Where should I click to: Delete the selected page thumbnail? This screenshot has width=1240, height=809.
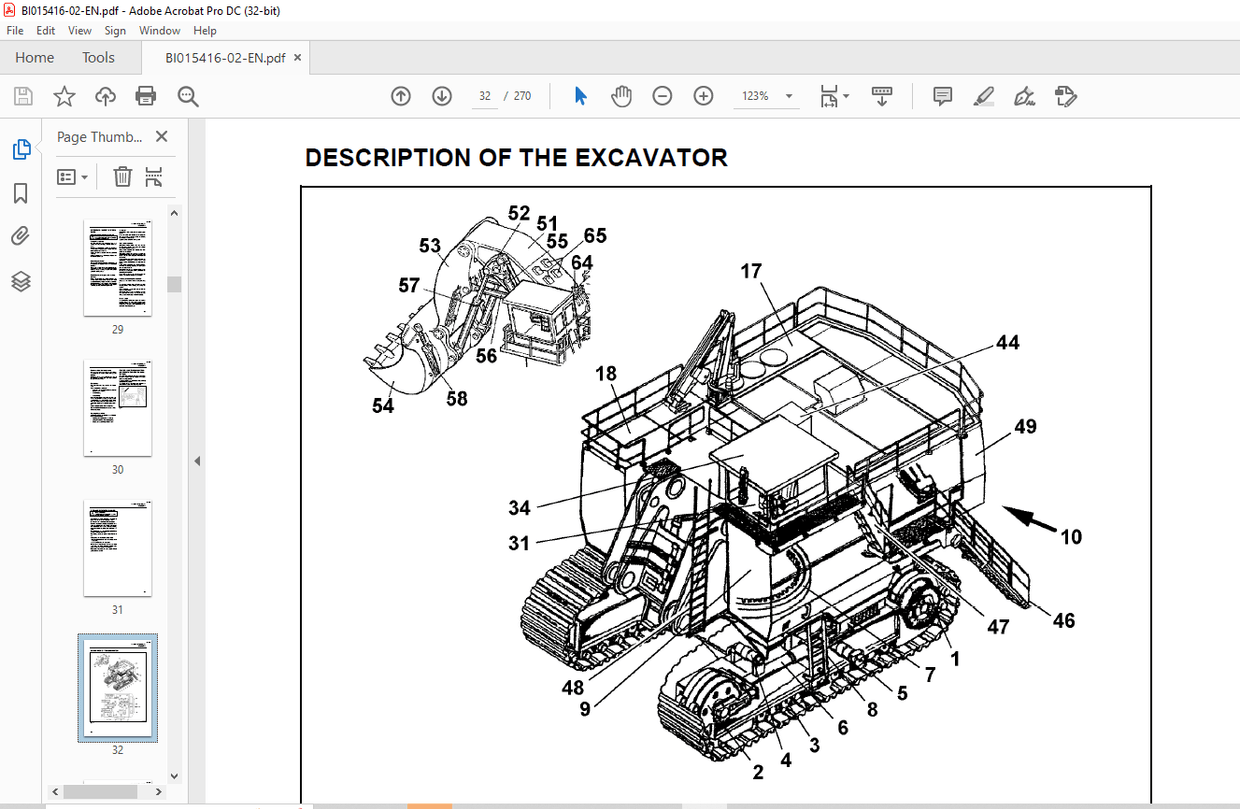click(121, 176)
